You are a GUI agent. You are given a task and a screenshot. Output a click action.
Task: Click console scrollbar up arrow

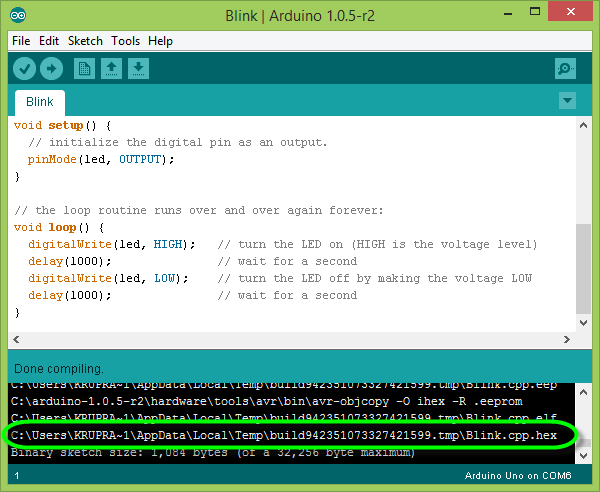[584, 392]
